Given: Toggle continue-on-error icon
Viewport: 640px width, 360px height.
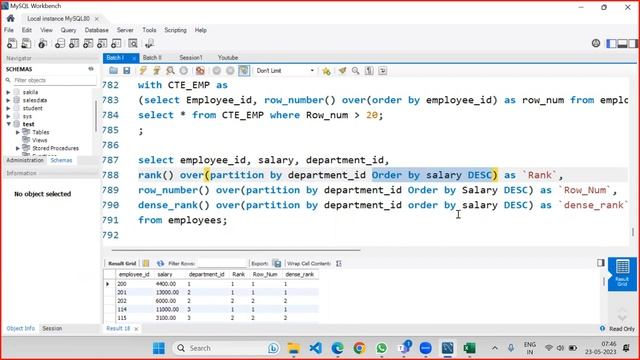Looking at the screenshot, I should pos(200,71).
